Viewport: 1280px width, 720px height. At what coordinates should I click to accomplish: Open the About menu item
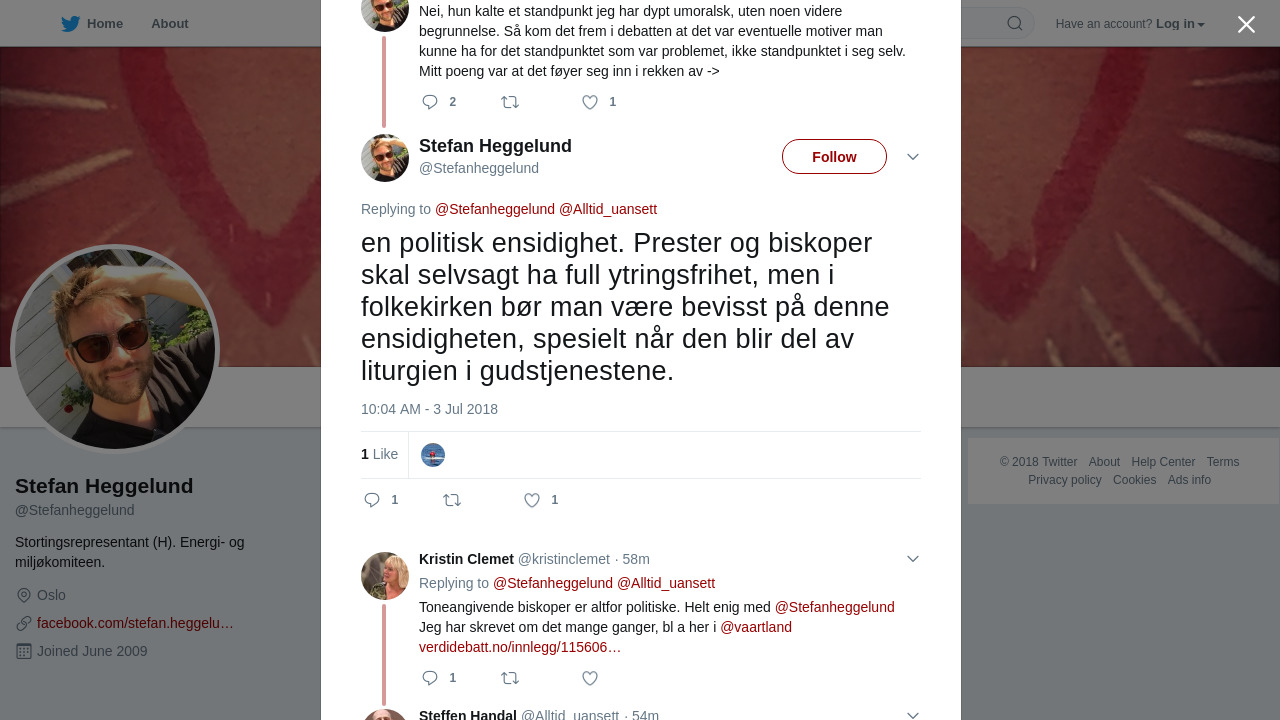tap(170, 24)
